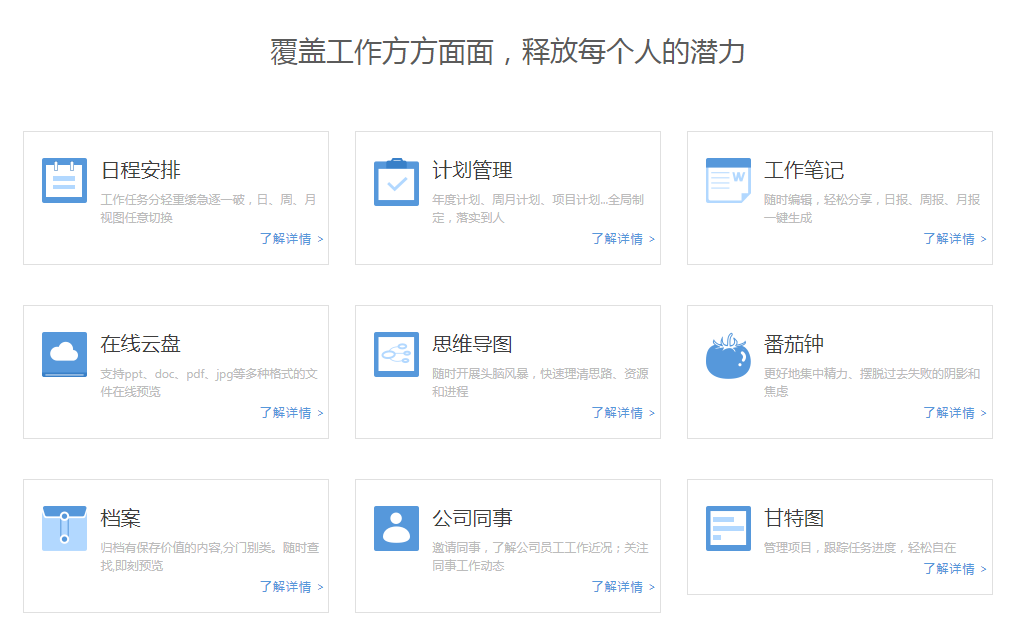Open 了解详情 under 在线云盘
Screen dimensions: 1016x619
(292, 413)
